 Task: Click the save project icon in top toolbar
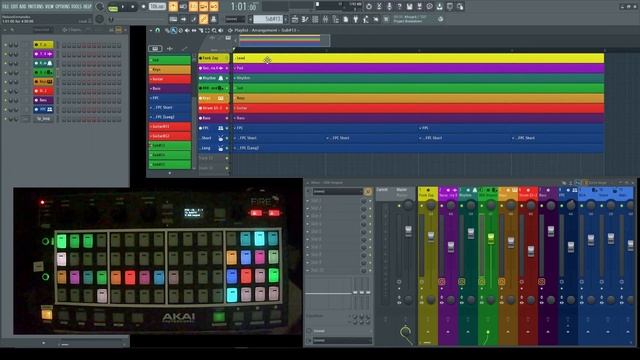pos(409,7)
